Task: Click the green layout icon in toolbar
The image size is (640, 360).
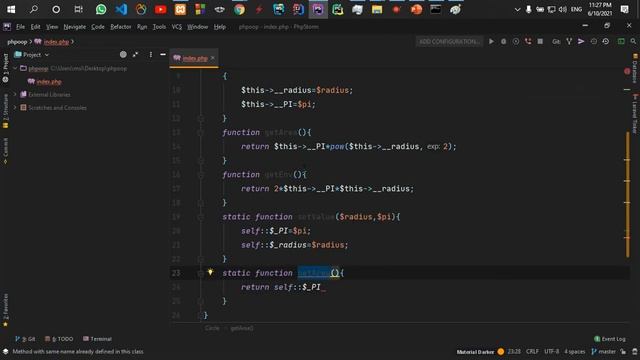Action: pos(621,42)
